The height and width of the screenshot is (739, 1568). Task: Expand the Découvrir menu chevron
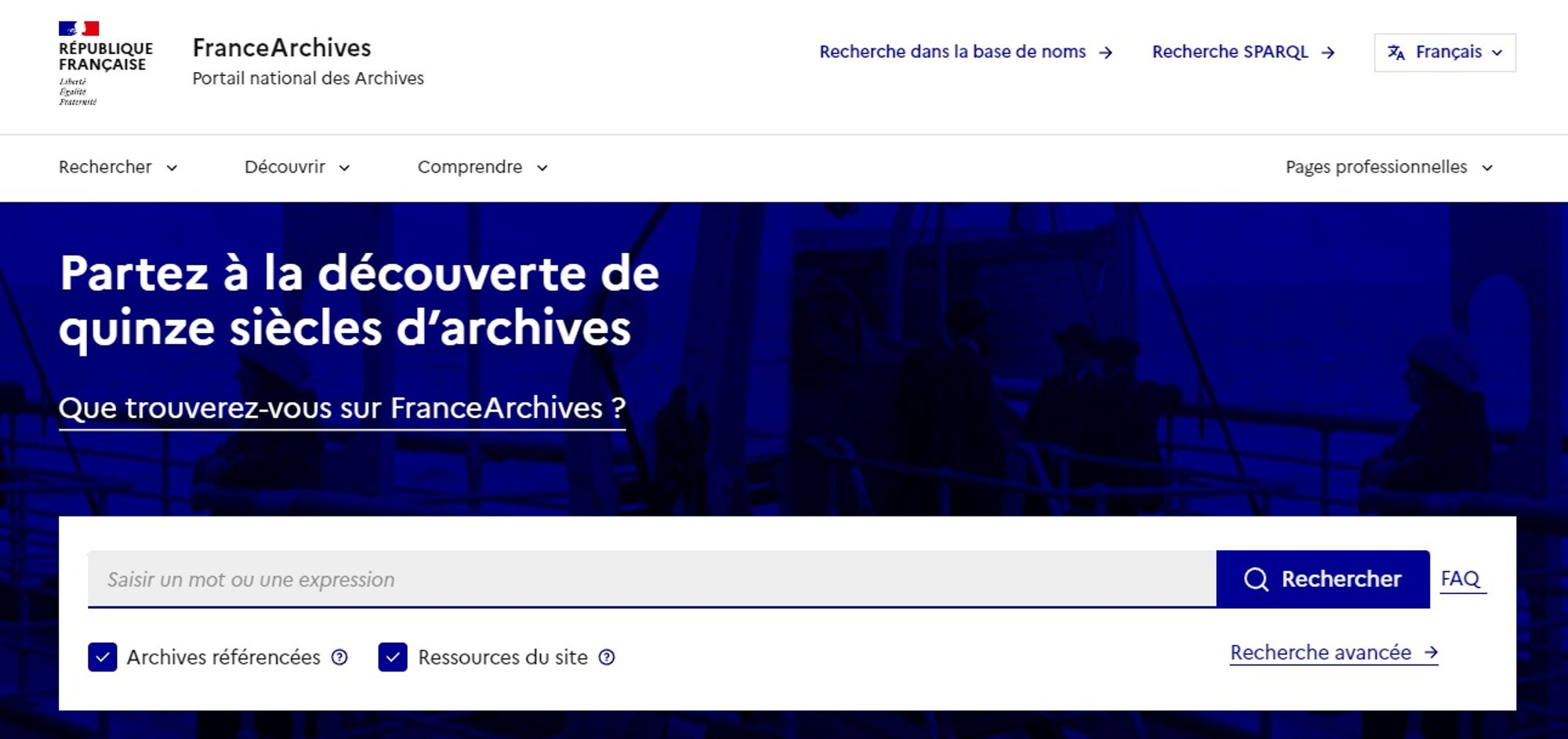click(x=345, y=168)
